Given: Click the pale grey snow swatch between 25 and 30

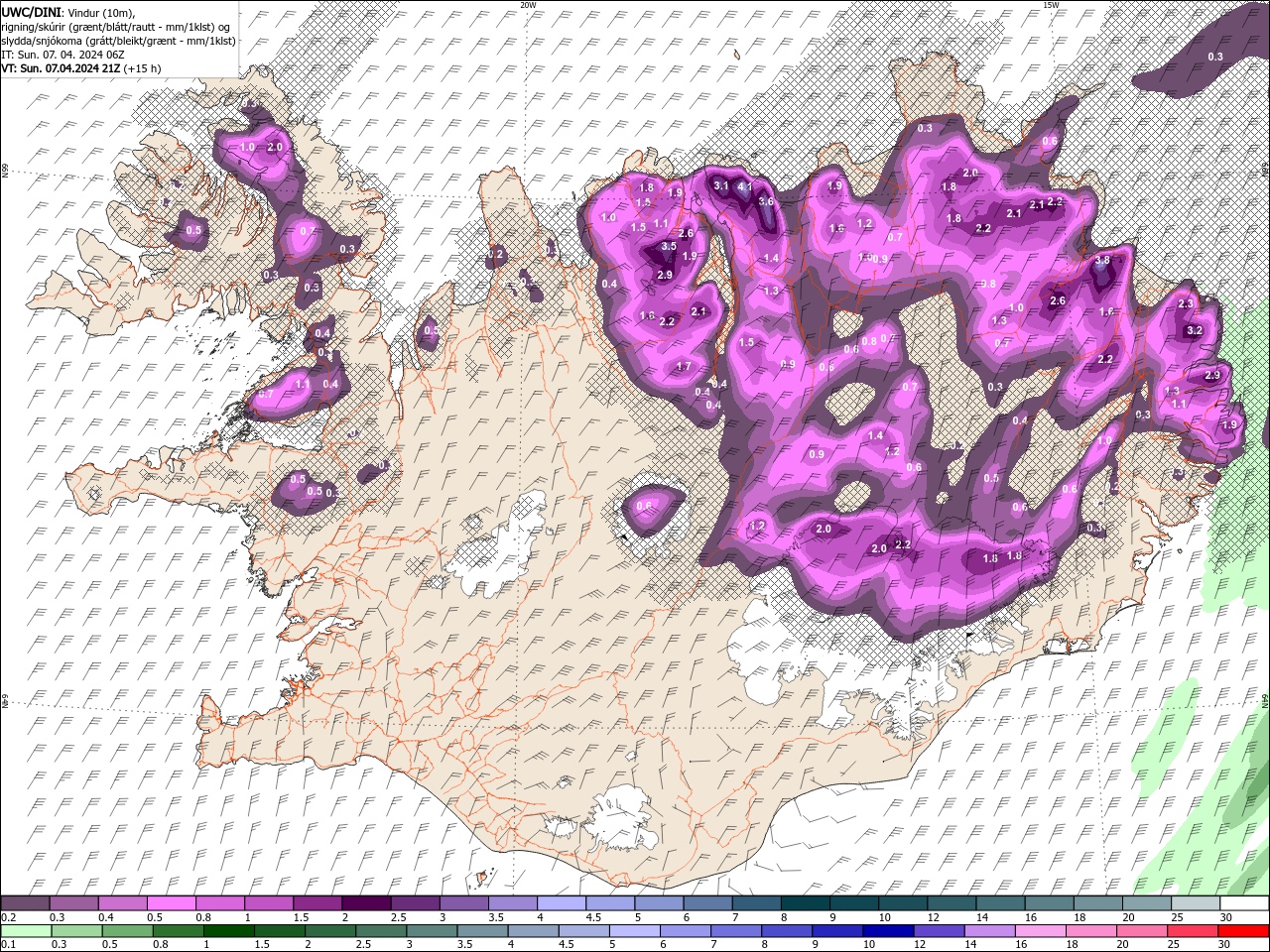Looking at the screenshot, I should click(1197, 903).
